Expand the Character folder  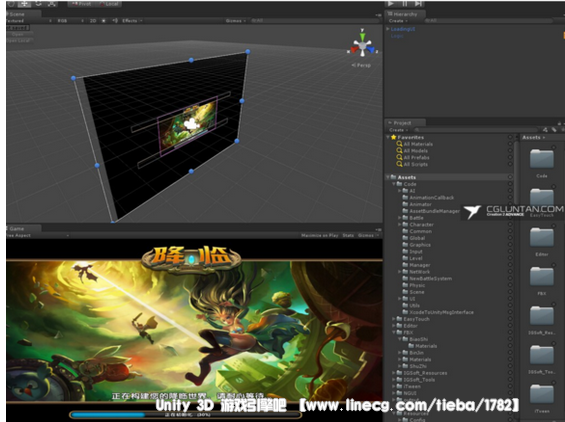pyautogui.click(x=399, y=225)
